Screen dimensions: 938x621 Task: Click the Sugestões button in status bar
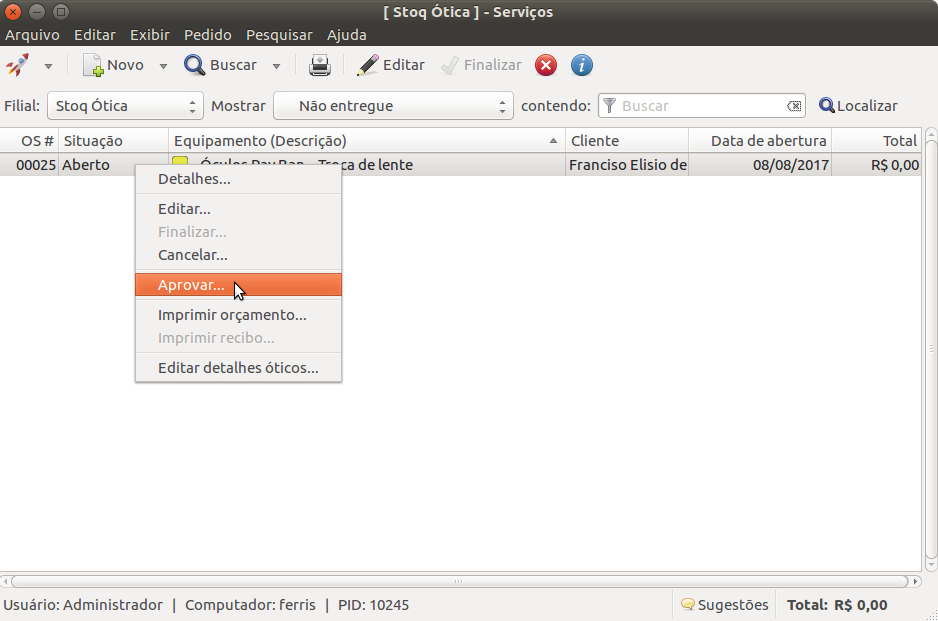[724, 605]
